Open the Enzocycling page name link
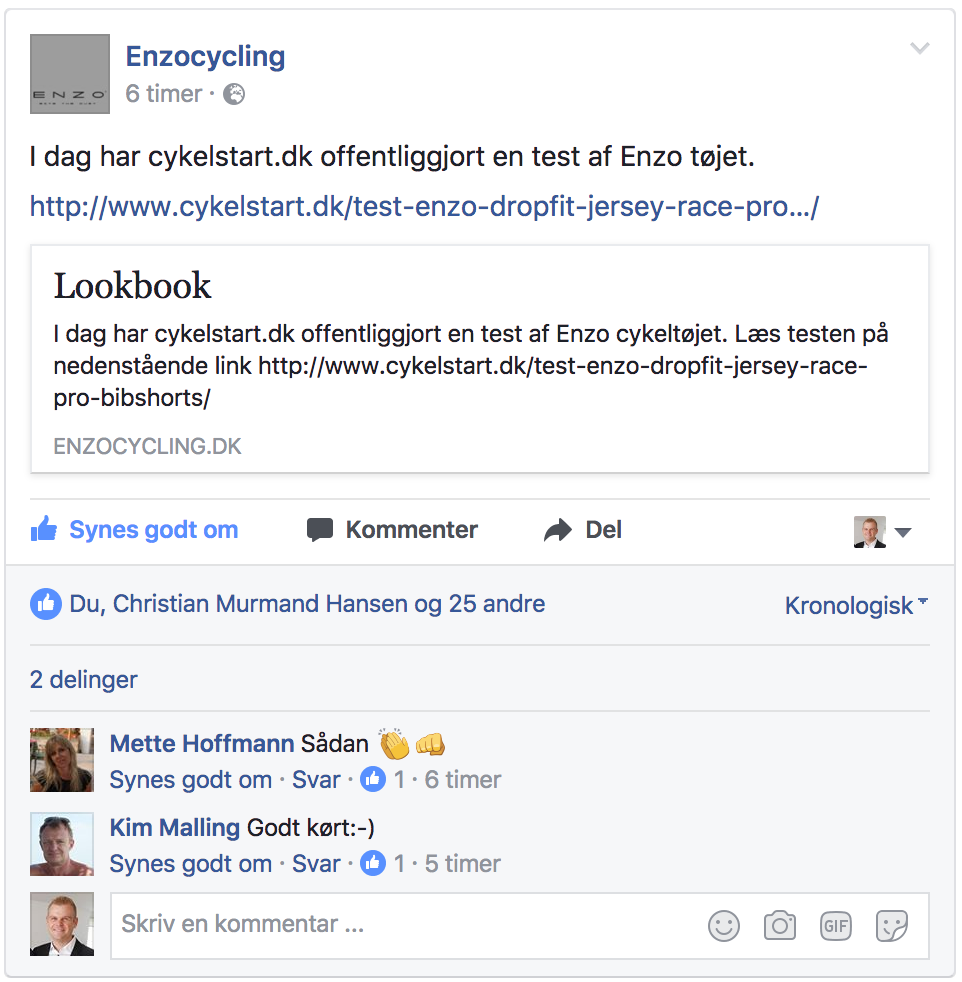 (205, 56)
